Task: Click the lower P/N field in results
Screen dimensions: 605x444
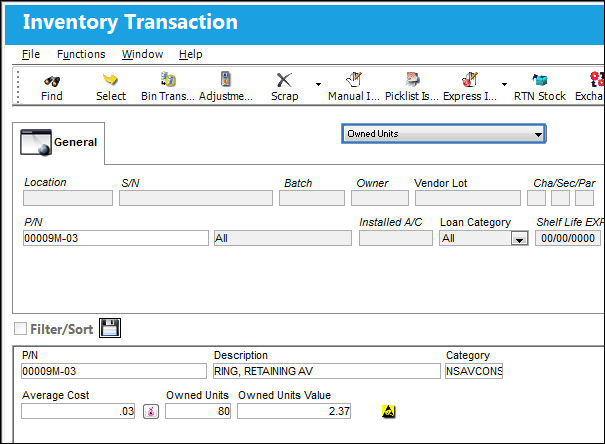Action: (x=114, y=371)
